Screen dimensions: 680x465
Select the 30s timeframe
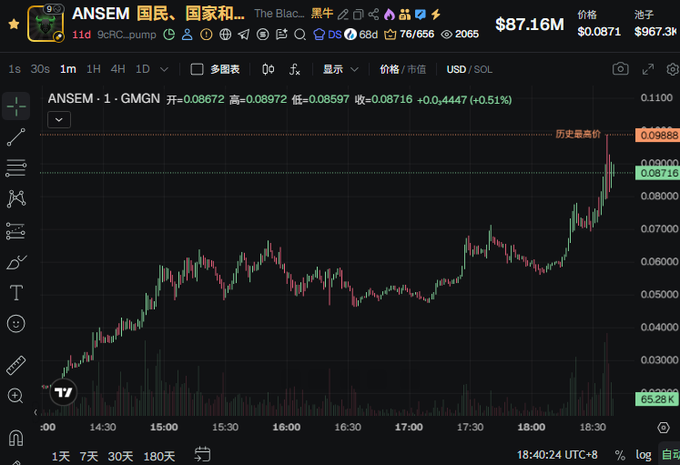(x=40, y=69)
